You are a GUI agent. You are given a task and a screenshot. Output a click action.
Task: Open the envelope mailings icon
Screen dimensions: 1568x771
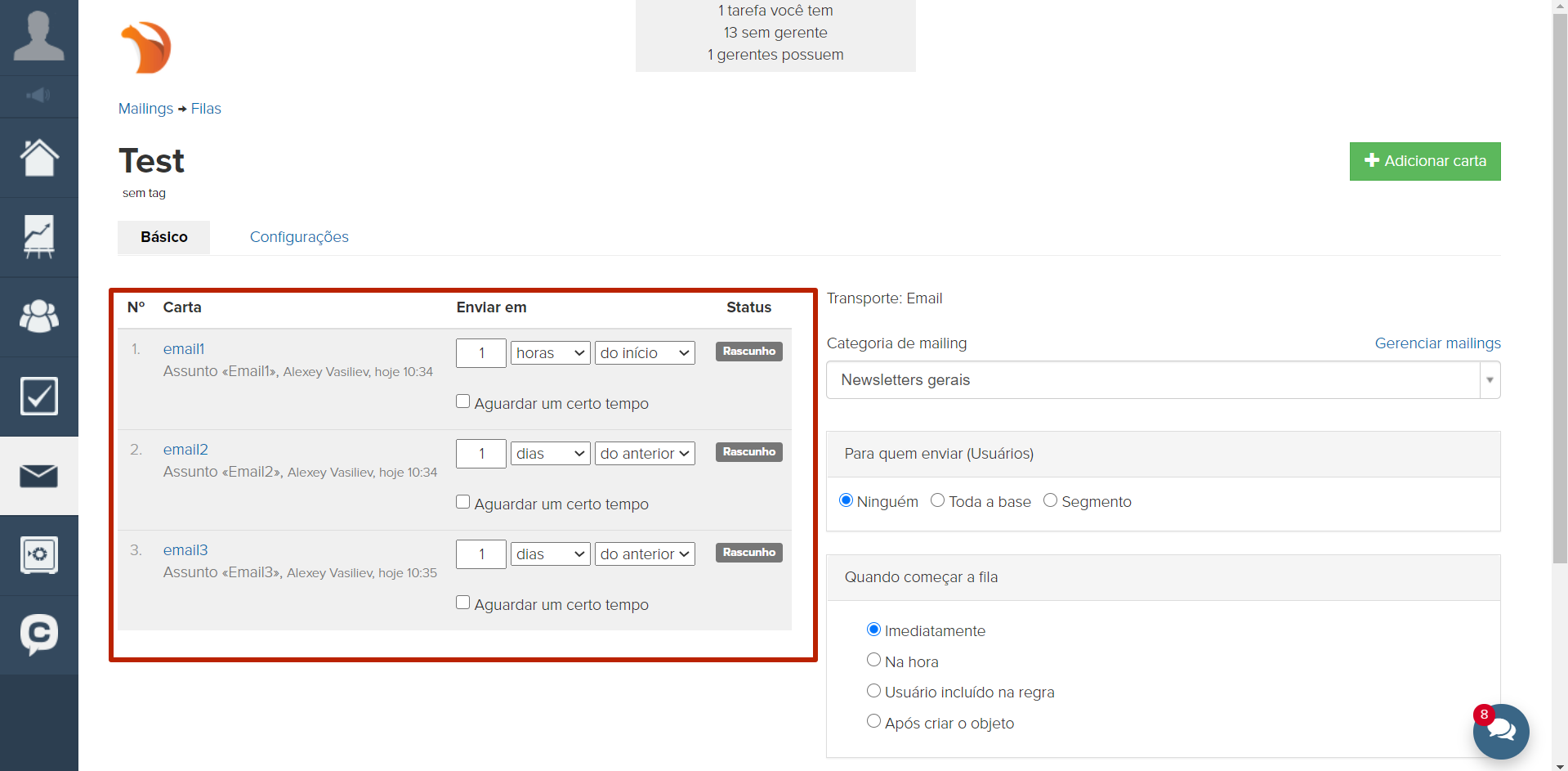point(38,476)
